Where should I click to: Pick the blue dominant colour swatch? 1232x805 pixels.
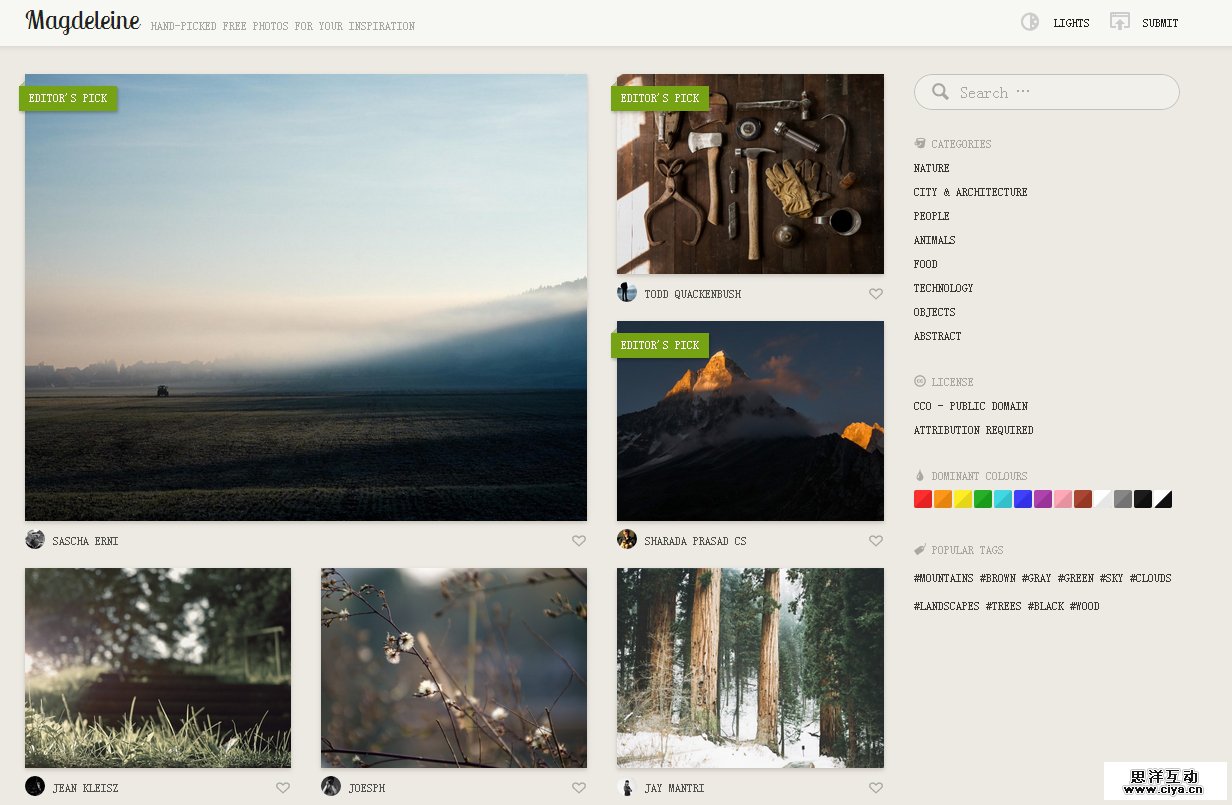(1023, 499)
